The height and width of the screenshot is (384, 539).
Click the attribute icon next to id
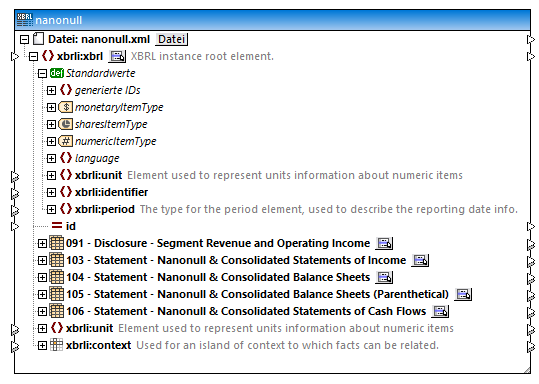tap(57, 226)
